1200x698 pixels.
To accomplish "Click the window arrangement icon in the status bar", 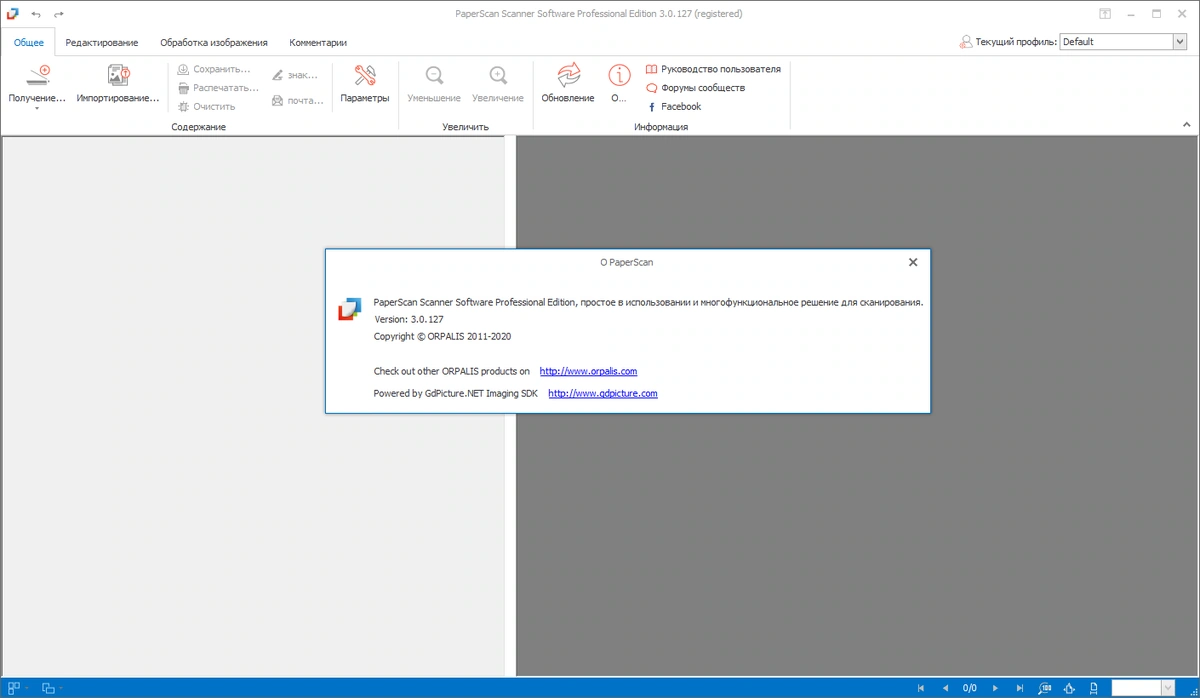I will 48,688.
